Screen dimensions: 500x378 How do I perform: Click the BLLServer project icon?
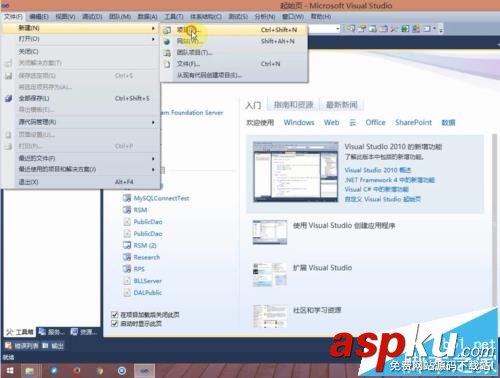pyautogui.click(x=127, y=281)
